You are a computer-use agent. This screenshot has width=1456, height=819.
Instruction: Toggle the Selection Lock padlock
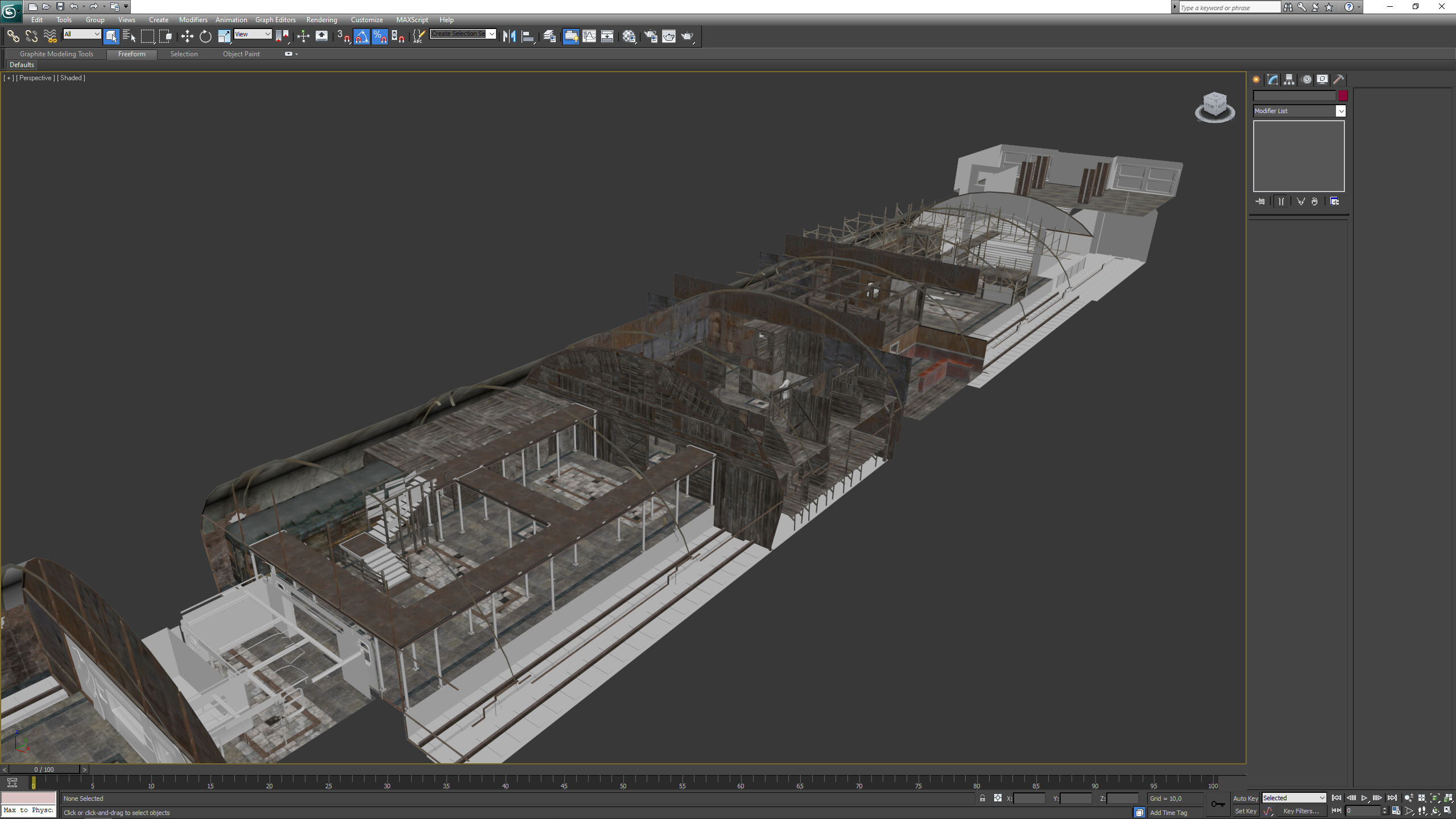point(982,798)
